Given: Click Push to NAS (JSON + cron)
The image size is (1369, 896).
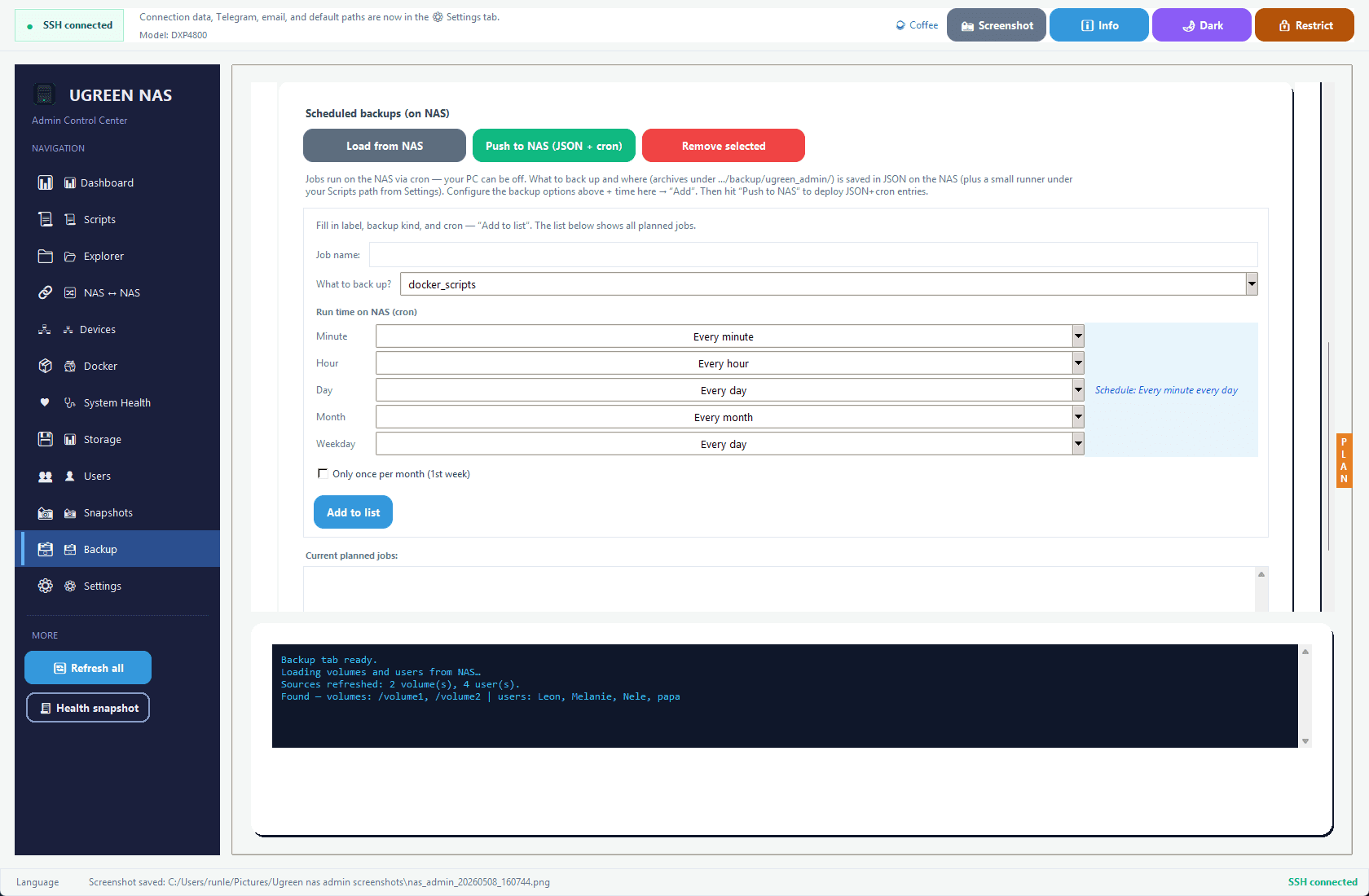Looking at the screenshot, I should [554, 146].
